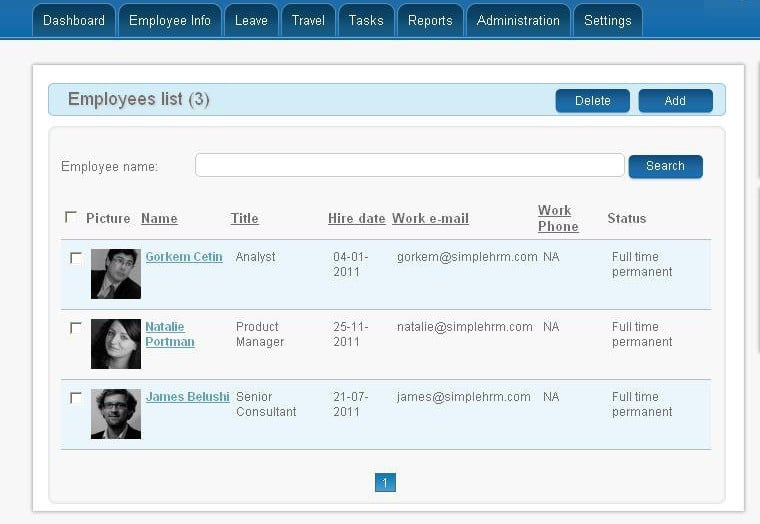The width and height of the screenshot is (760, 524).
Task: Check the box for Natalie Portman
Action: [76, 328]
